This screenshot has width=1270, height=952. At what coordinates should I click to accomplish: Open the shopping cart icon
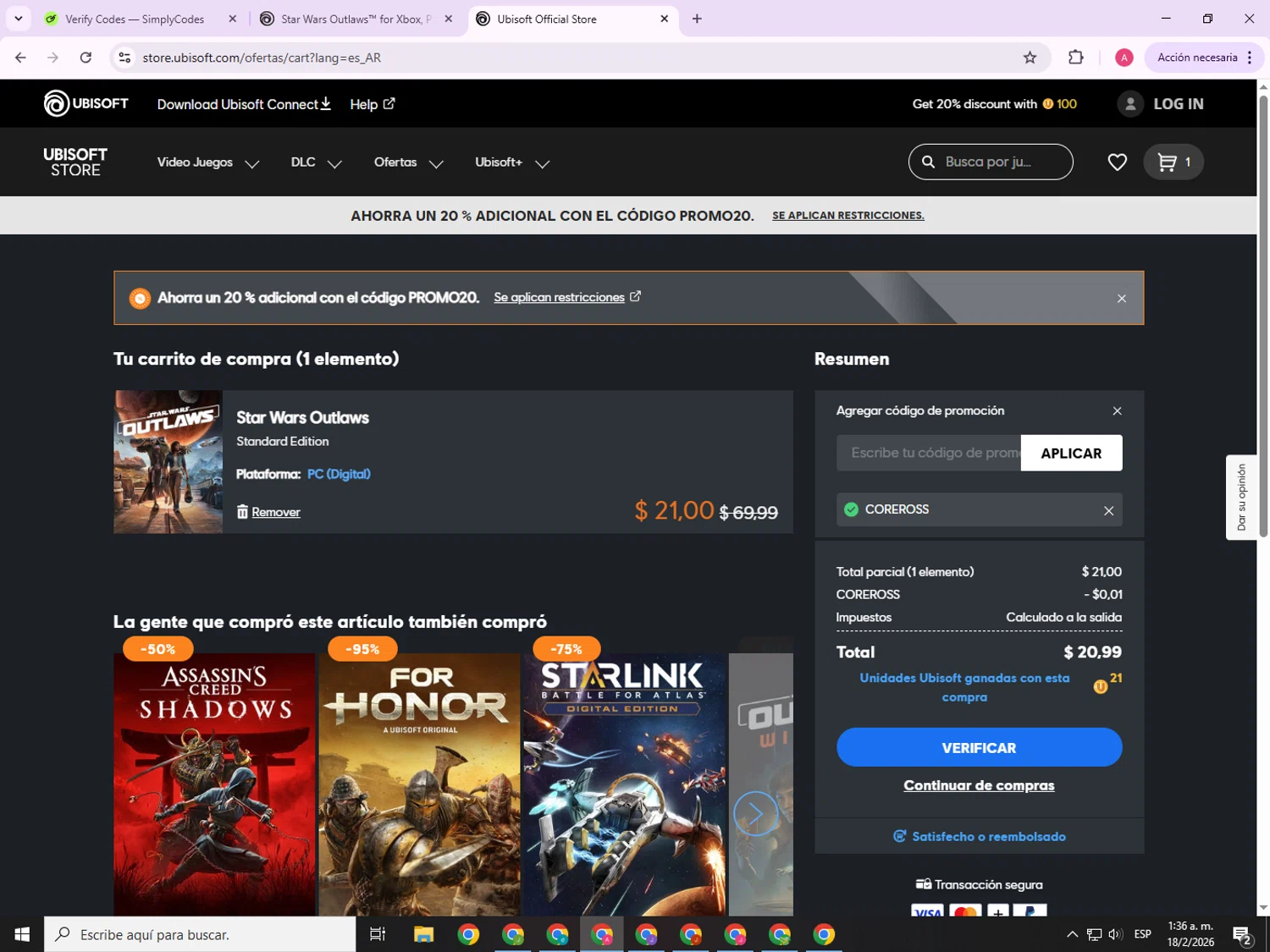(x=1173, y=162)
